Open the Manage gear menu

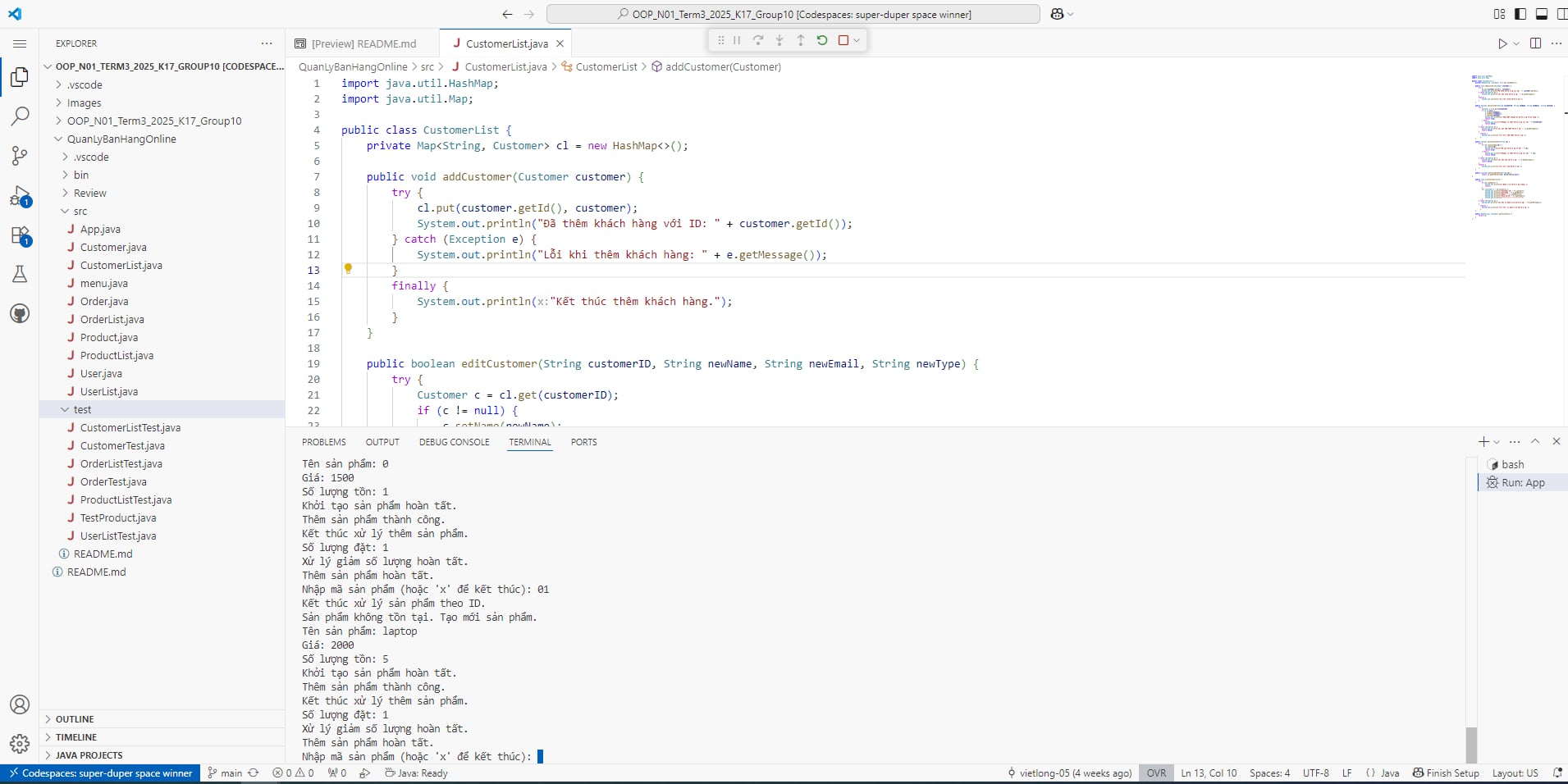[x=20, y=744]
